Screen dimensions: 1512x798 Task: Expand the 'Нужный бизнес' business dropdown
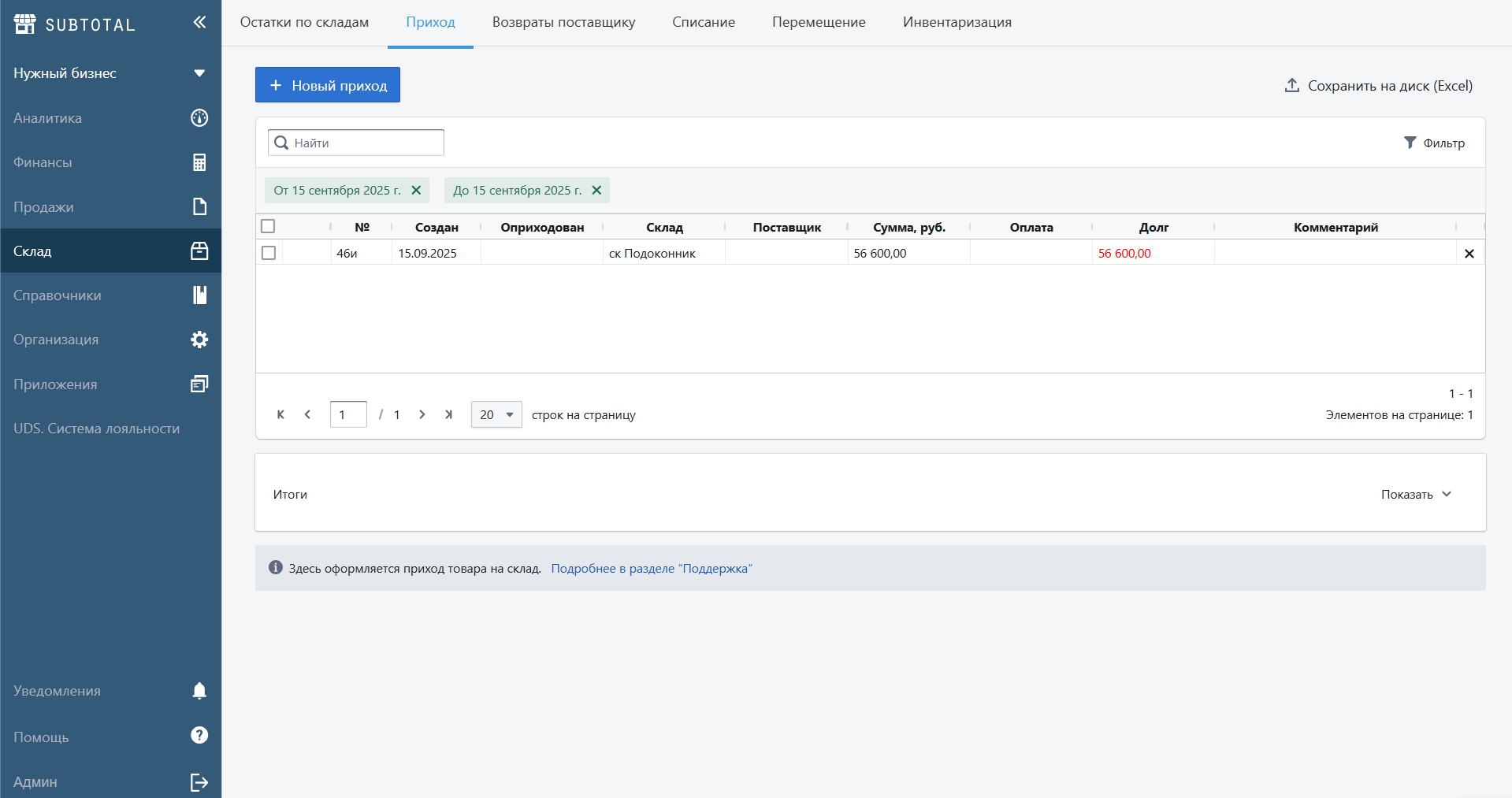(199, 73)
